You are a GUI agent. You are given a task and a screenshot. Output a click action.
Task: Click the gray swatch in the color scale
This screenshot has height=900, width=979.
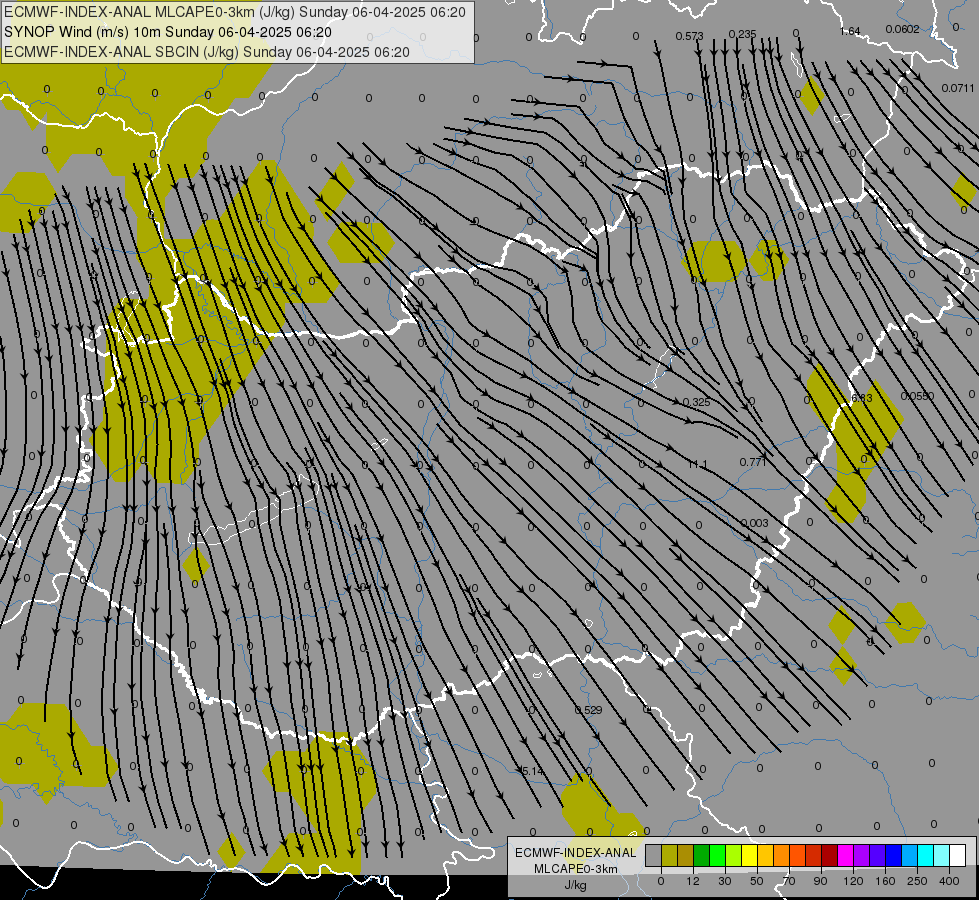(654, 855)
